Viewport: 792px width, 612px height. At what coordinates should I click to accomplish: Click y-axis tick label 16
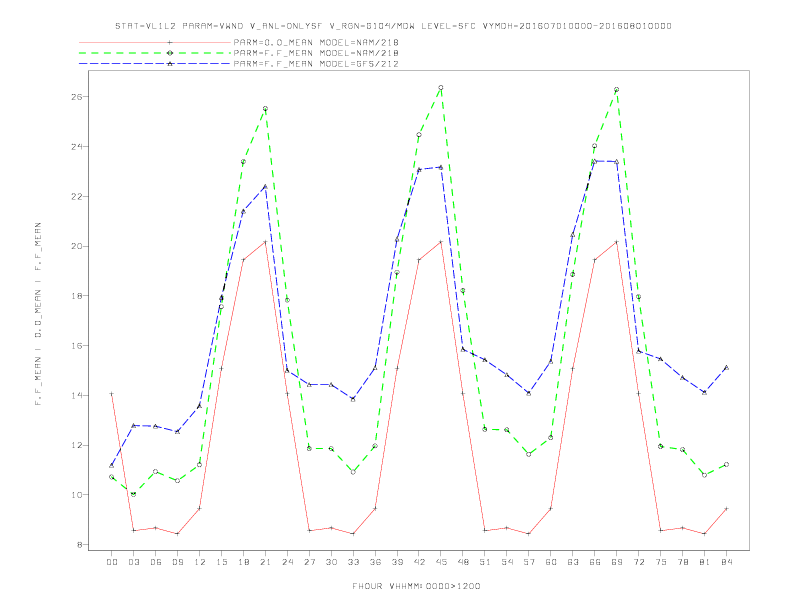pos(77,345)
